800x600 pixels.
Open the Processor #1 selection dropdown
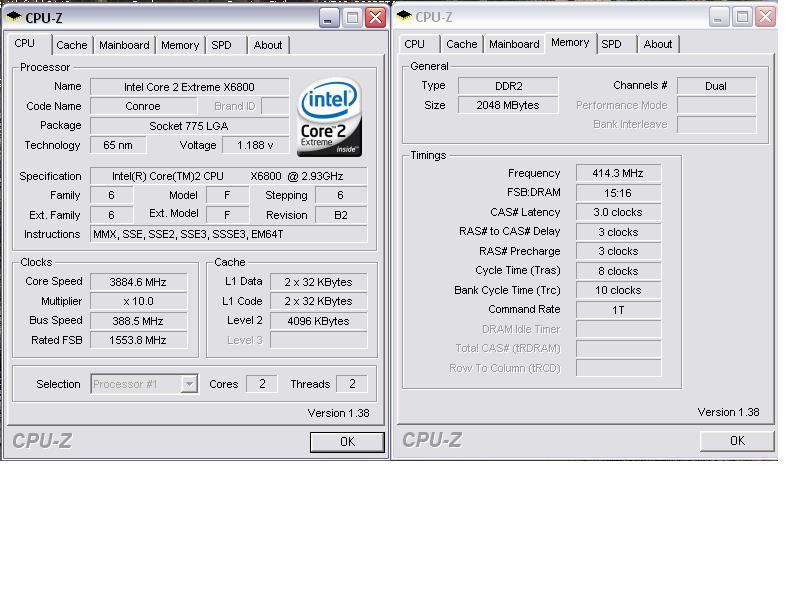pyautogui.click(x=189, y=384)
